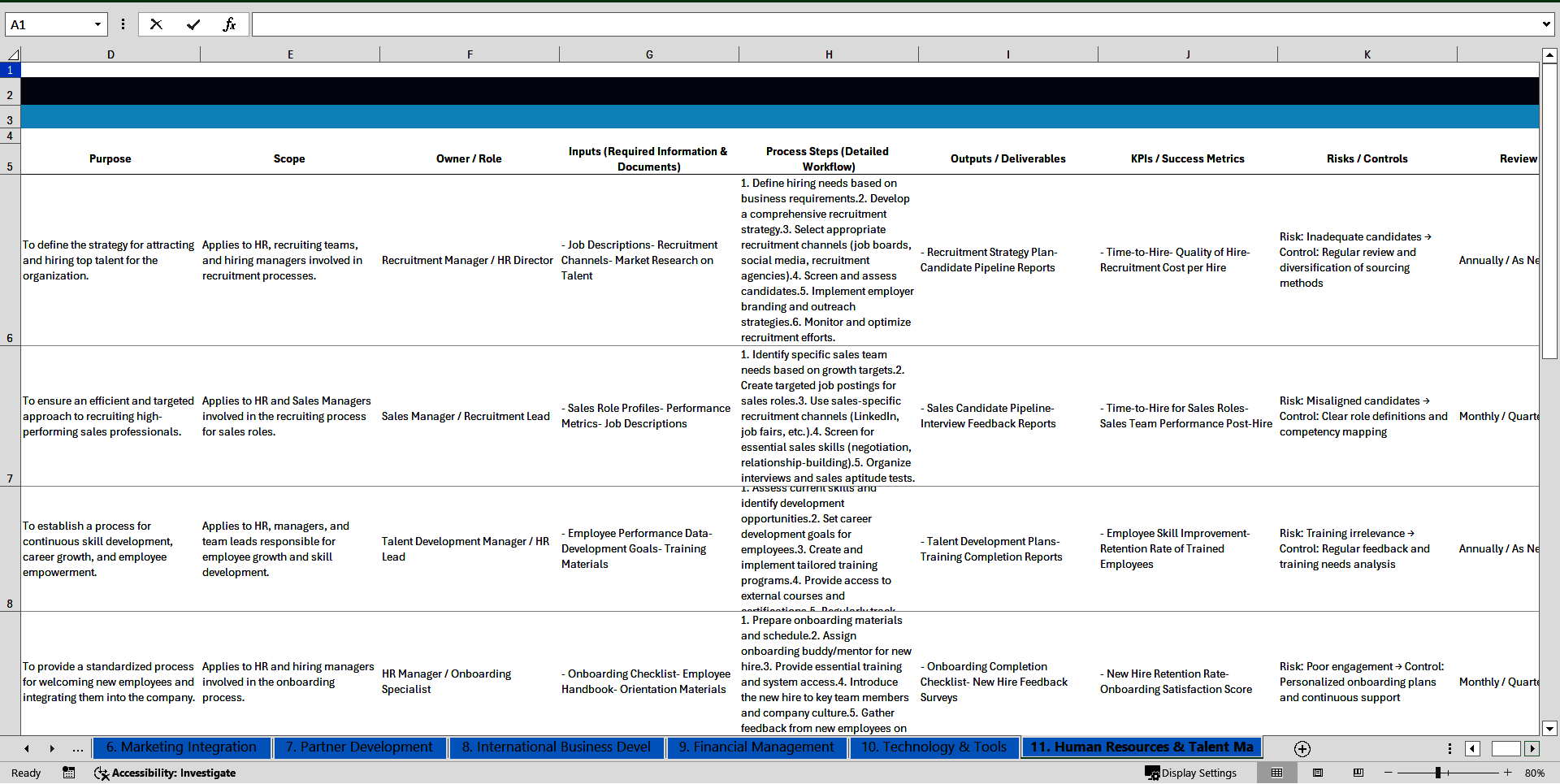Add a new sheet with plus icon
The height and width of the screenshot is (784, 1560).
(1302, 748)
